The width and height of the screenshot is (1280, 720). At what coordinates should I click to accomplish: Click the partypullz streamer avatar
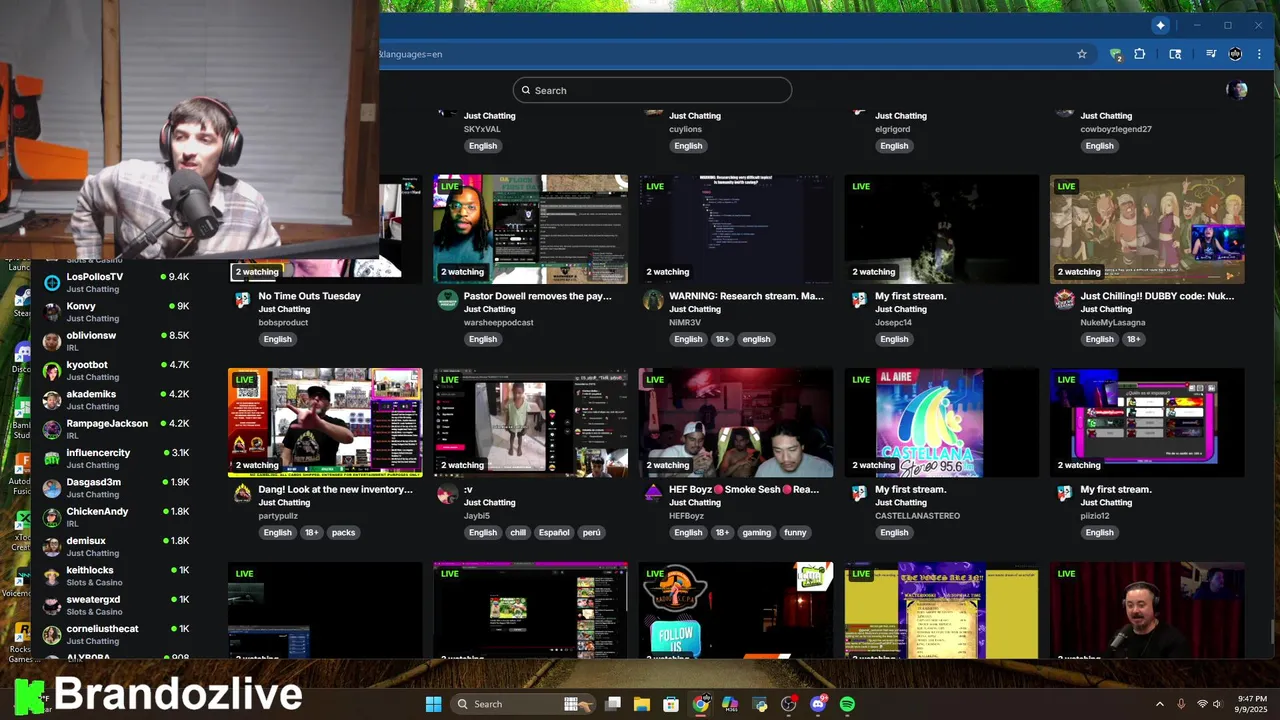tap(242, 493)
